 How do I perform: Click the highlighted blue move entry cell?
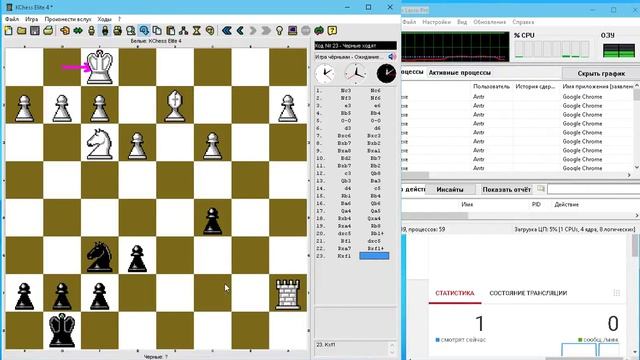374,256
